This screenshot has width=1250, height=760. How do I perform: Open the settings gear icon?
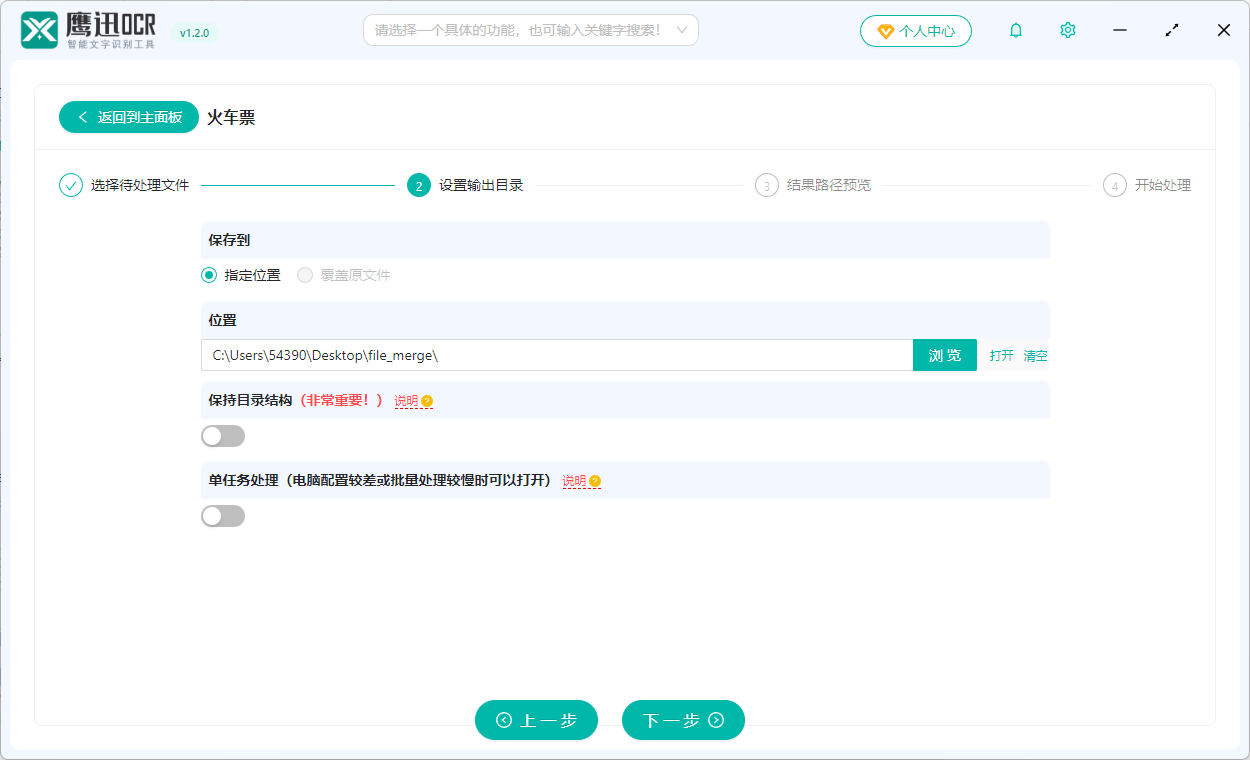click(x=1067, y=30)
